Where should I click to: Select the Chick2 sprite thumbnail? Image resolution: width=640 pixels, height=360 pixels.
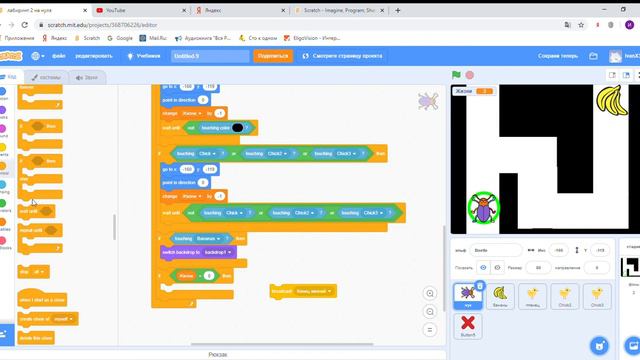pyautogui.click(x=564, y=296)
